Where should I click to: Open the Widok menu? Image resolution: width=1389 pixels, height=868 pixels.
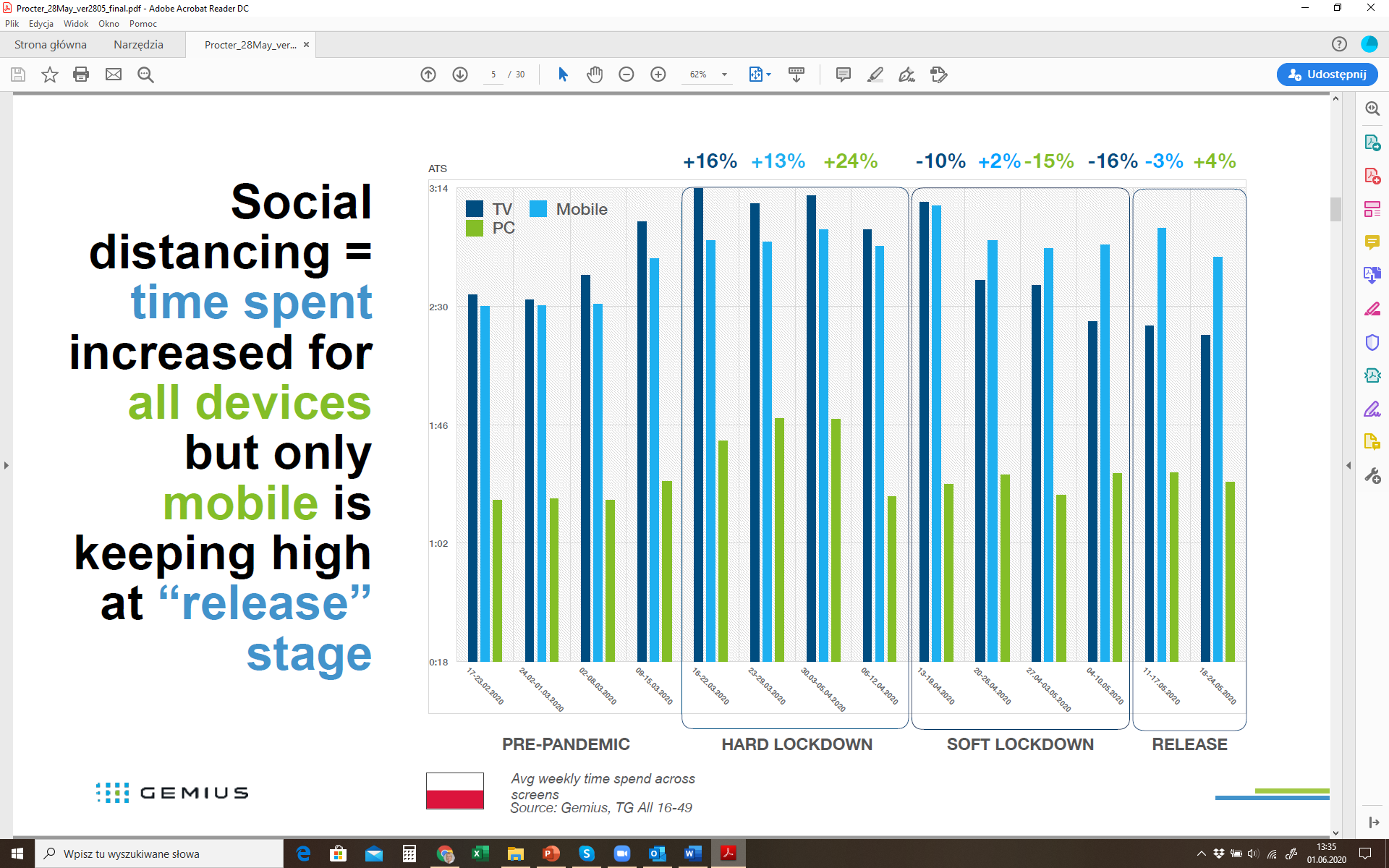75,24
